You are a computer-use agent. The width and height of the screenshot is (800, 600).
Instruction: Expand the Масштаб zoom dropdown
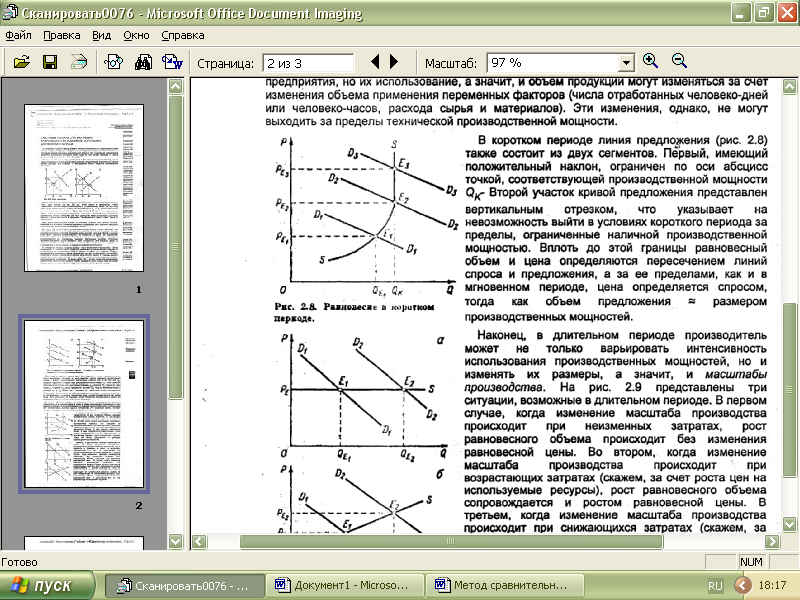(627, 63)
